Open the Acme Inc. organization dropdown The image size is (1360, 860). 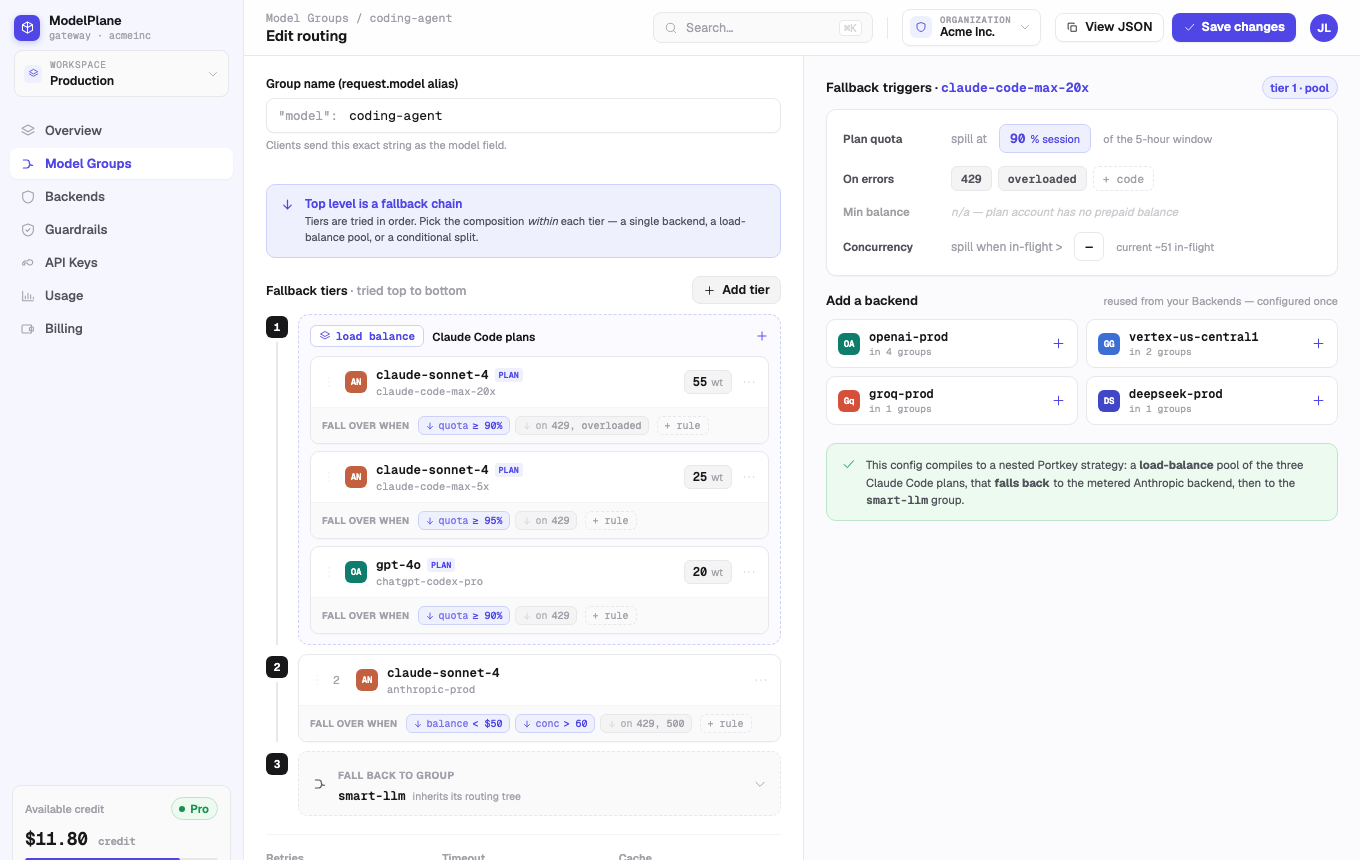(971, 28)
